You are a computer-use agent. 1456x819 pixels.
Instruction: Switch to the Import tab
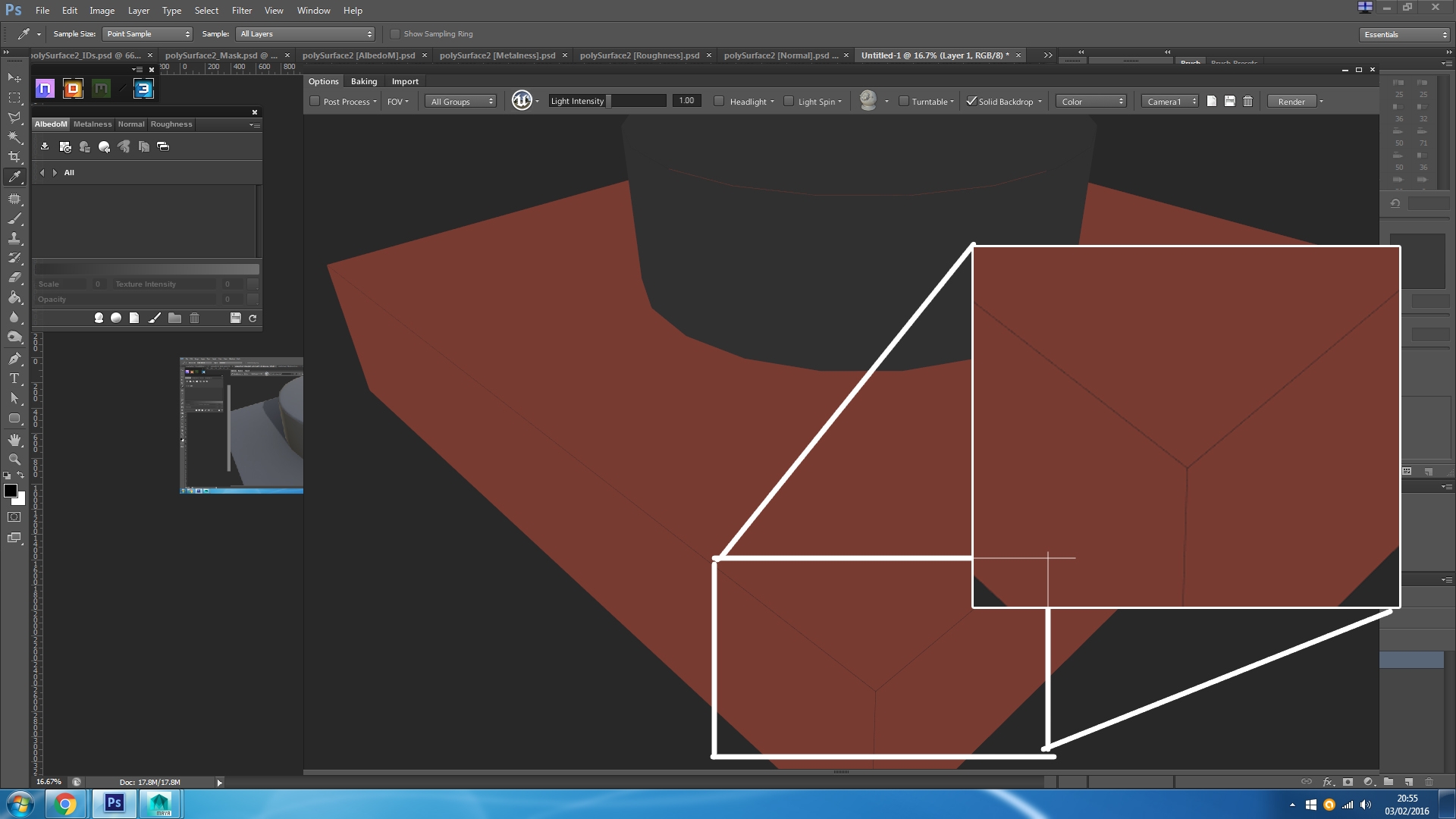tap(405, 81)
